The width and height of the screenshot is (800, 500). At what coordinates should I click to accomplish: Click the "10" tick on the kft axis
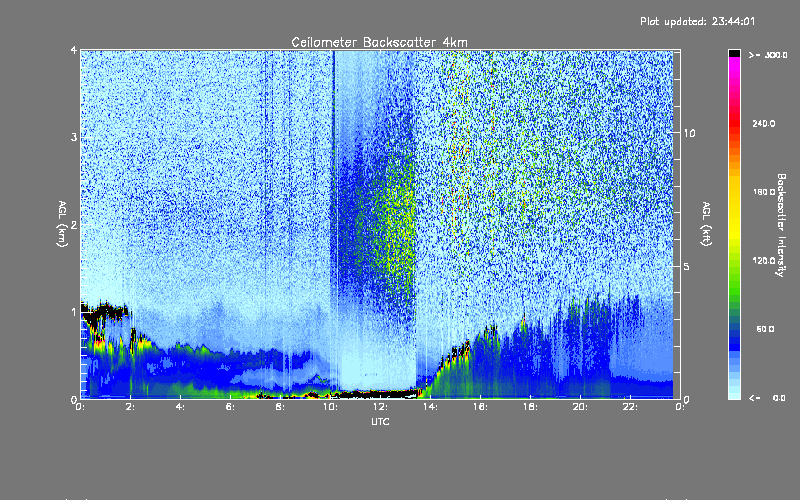[x=689, y=133]
